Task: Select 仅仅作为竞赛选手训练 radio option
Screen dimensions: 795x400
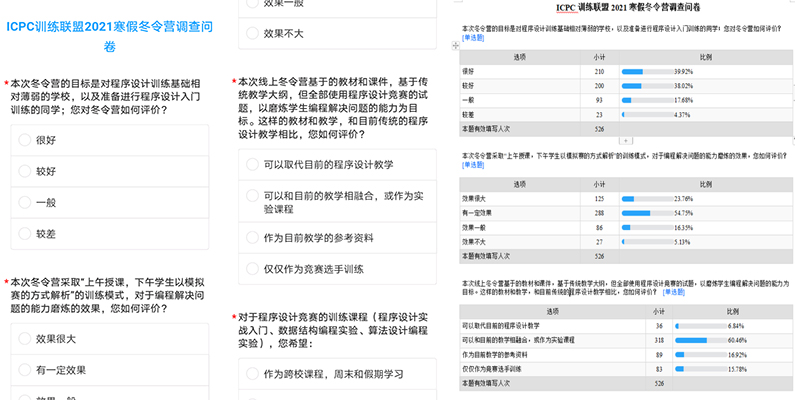Action: [x=252, y=269]
